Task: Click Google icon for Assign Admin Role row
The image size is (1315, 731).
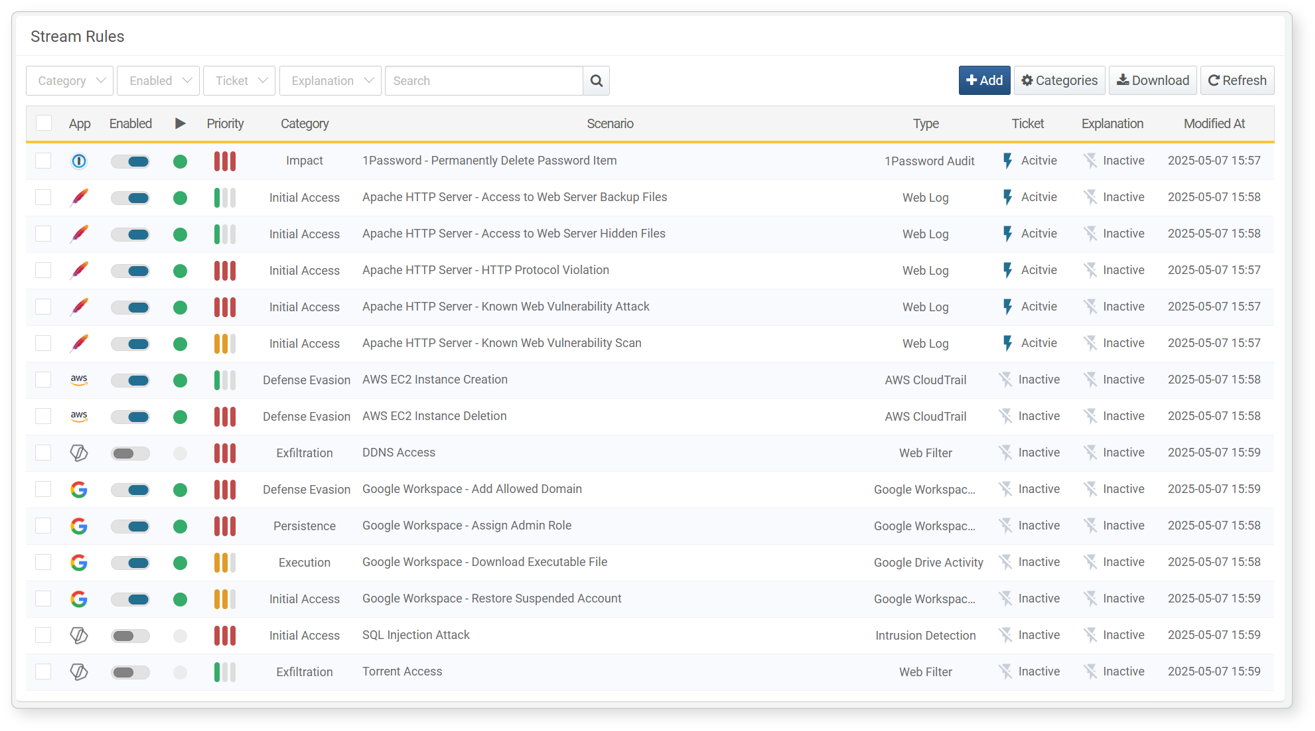Action: (79, 526)
